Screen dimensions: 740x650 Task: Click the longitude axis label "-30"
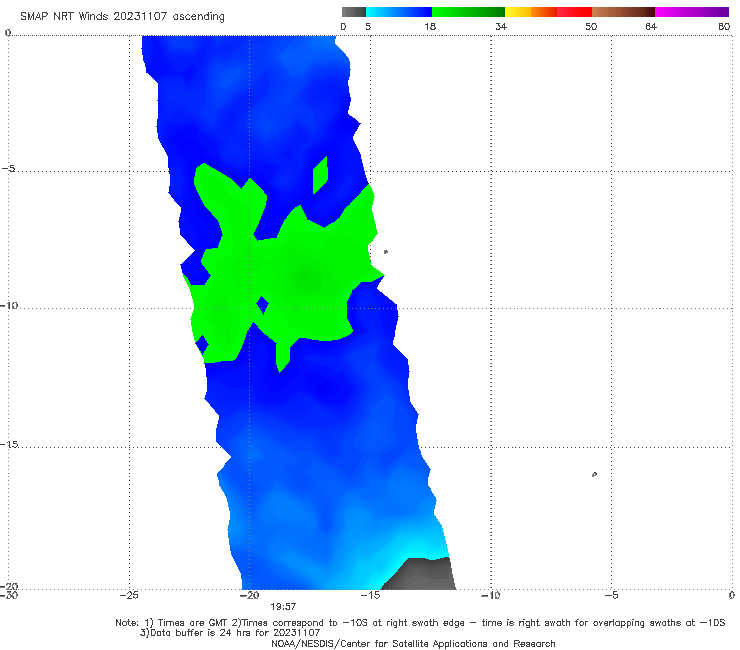click(9, 595)
